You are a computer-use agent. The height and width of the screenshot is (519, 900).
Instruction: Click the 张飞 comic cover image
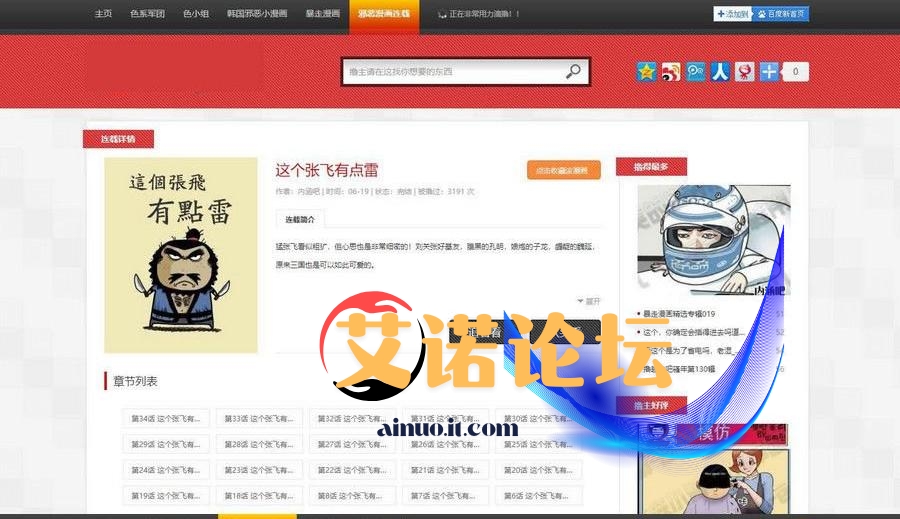[x=181, y=255]
